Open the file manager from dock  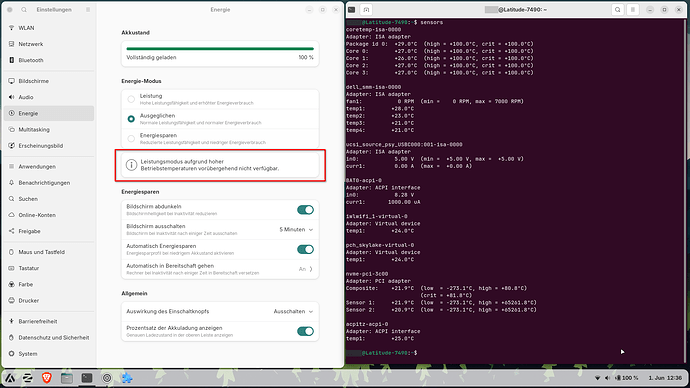click(x=67, y=378)
